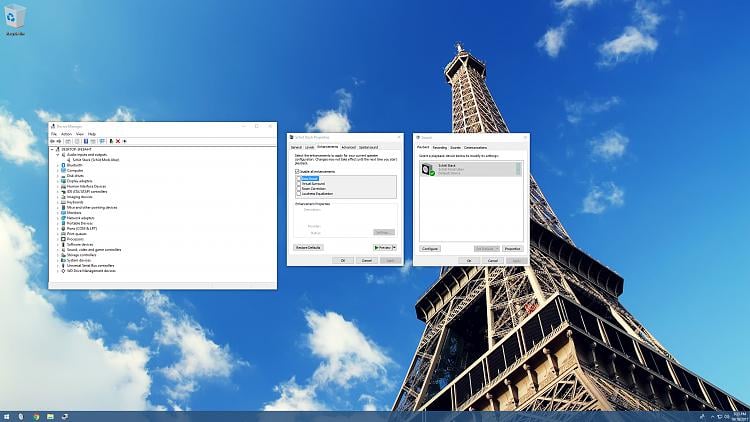Screen dimensions: 750x422
Task: Click the Back arrow in Device Manager toolbar
Action: tap(54, 141)
